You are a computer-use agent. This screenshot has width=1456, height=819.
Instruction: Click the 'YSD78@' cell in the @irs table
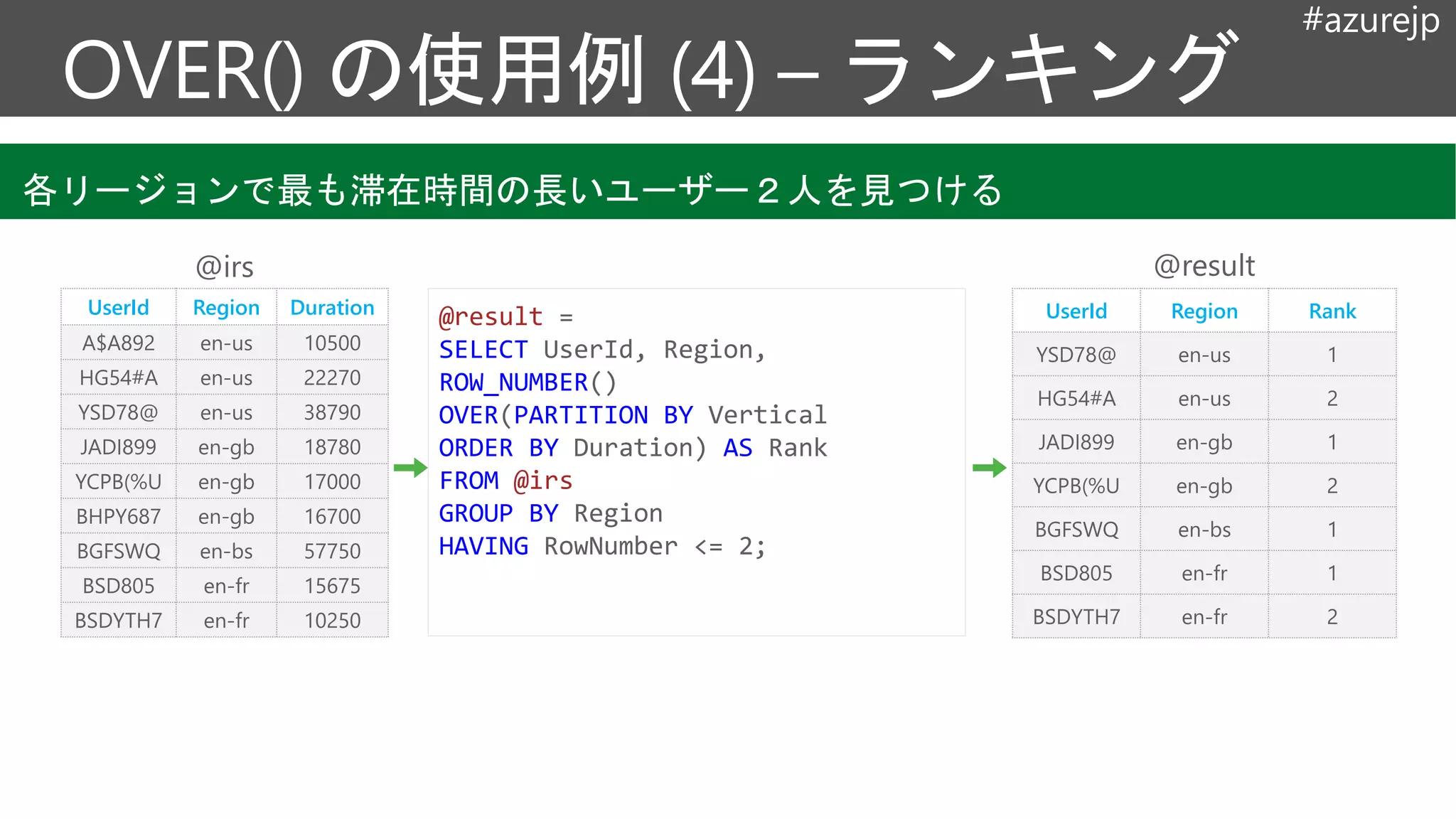[x=118, y=412]
